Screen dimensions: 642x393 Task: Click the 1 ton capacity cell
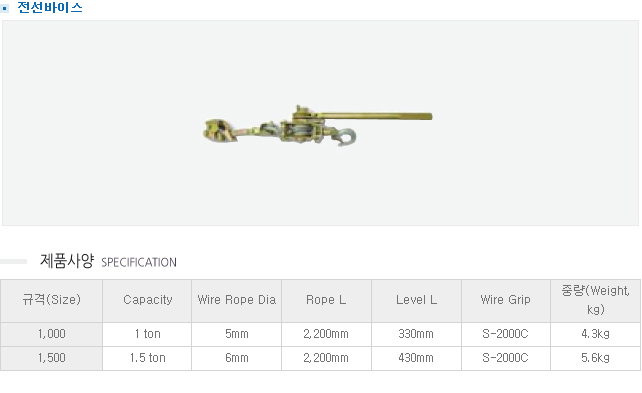coord(147,334)
